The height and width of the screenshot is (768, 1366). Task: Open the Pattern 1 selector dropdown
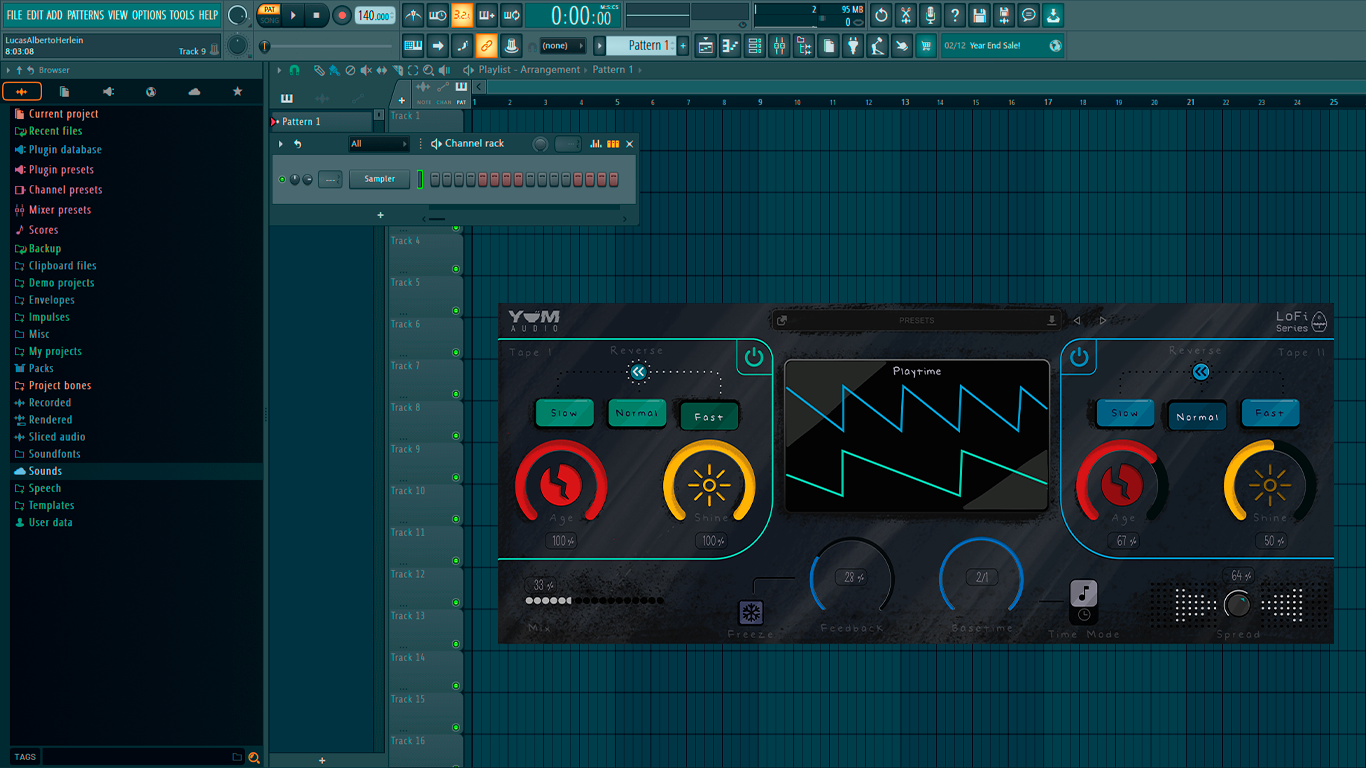pos(643,45)
